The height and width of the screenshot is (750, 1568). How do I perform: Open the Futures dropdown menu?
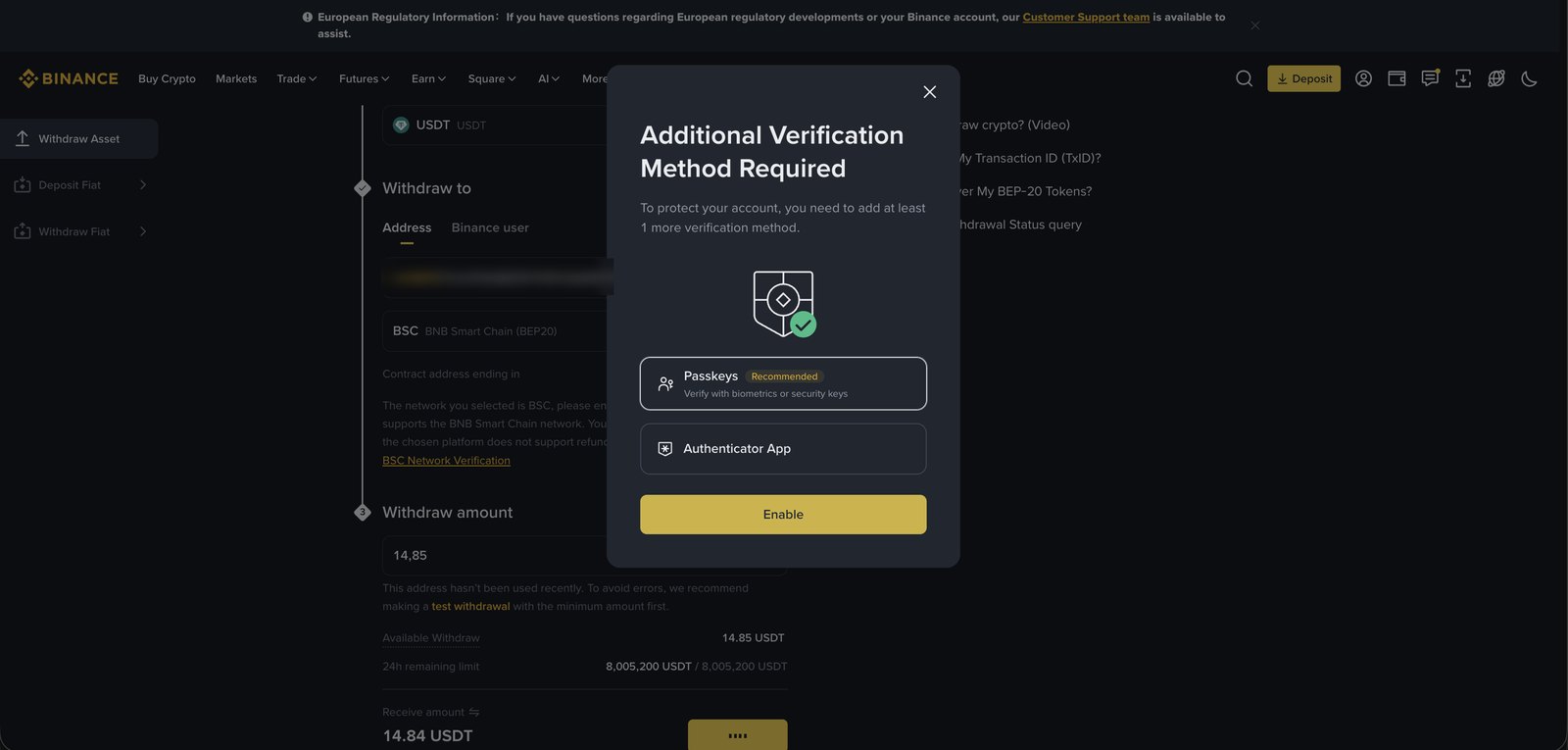365,78
